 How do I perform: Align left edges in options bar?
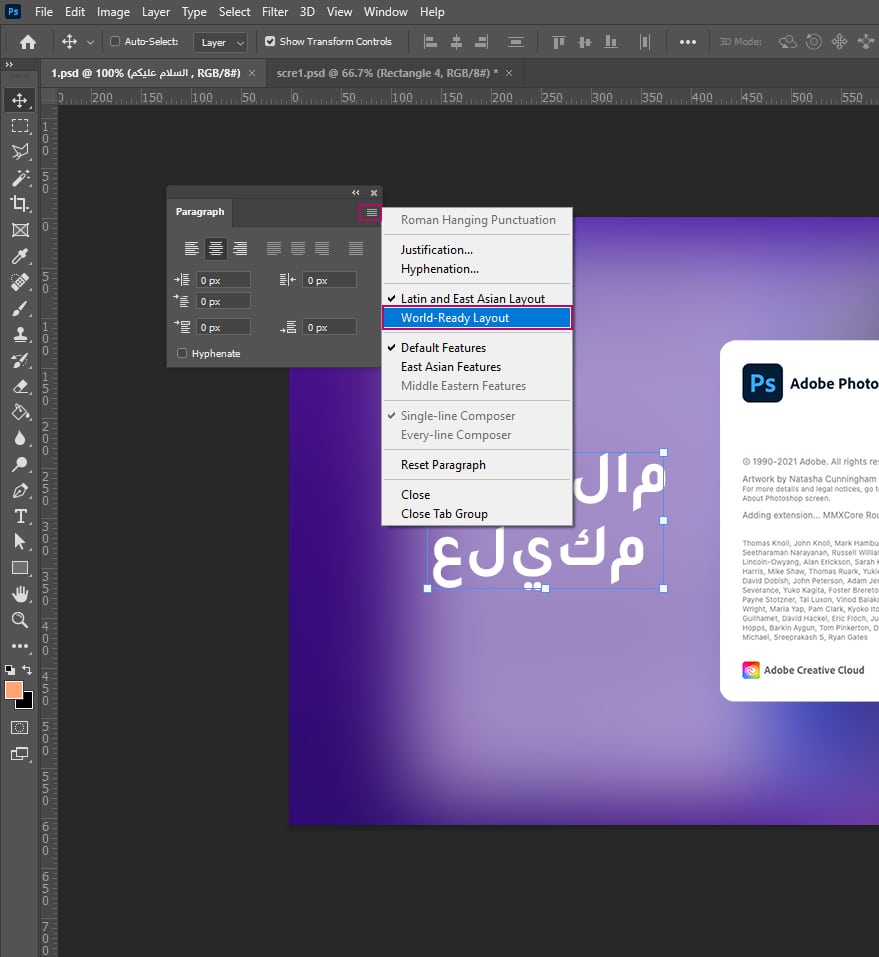(x=430, y=42)
